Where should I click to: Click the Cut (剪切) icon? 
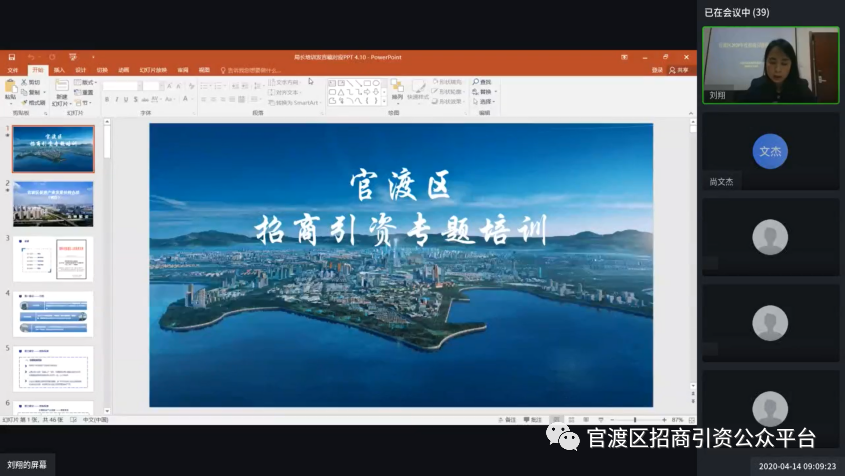pos(33,82)
